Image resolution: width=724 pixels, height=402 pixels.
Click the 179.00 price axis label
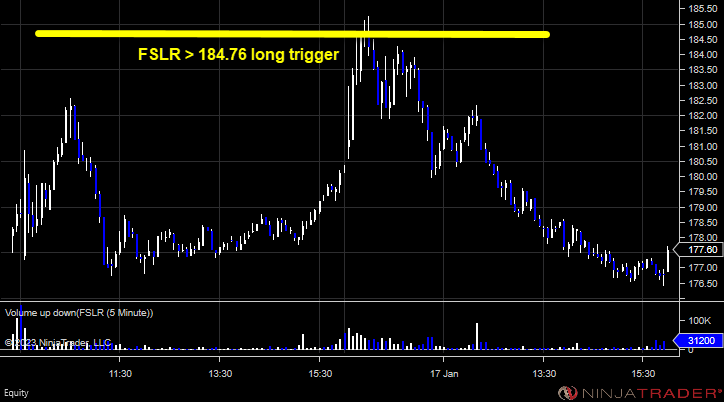(703, 207)
